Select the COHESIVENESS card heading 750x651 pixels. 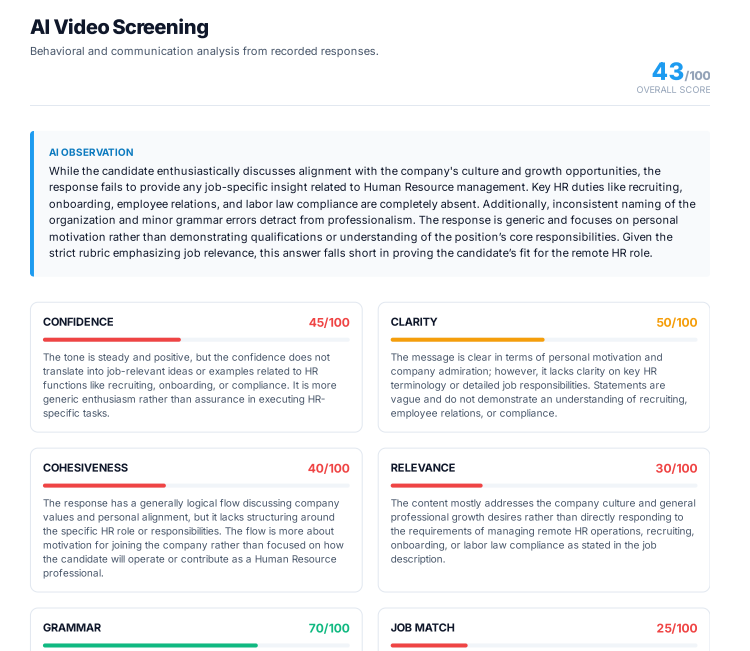point(85,468)
